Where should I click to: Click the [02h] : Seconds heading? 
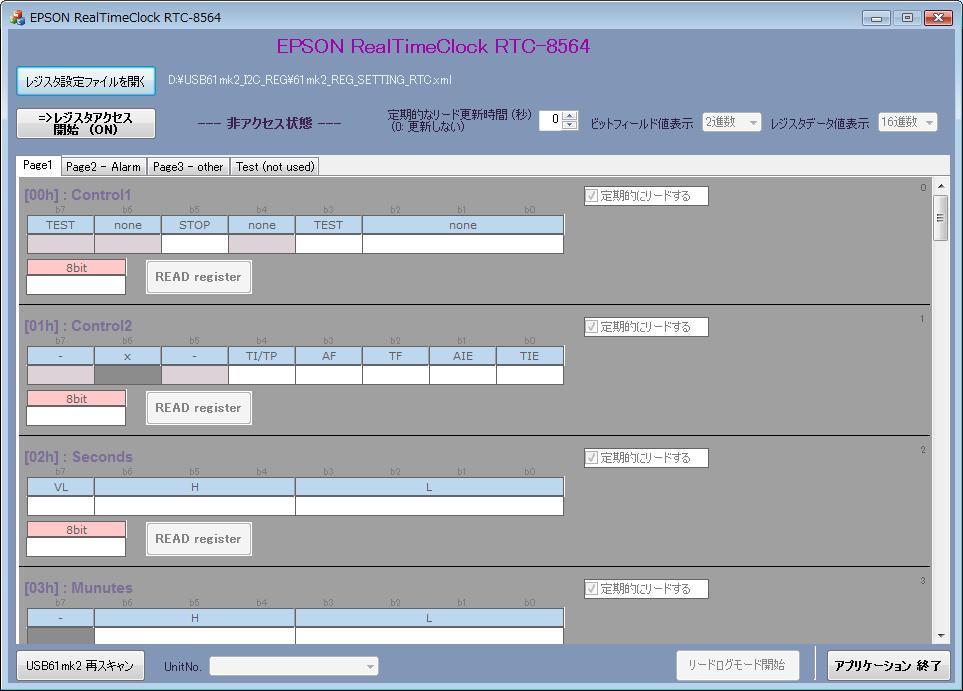(x=79, y=457)
